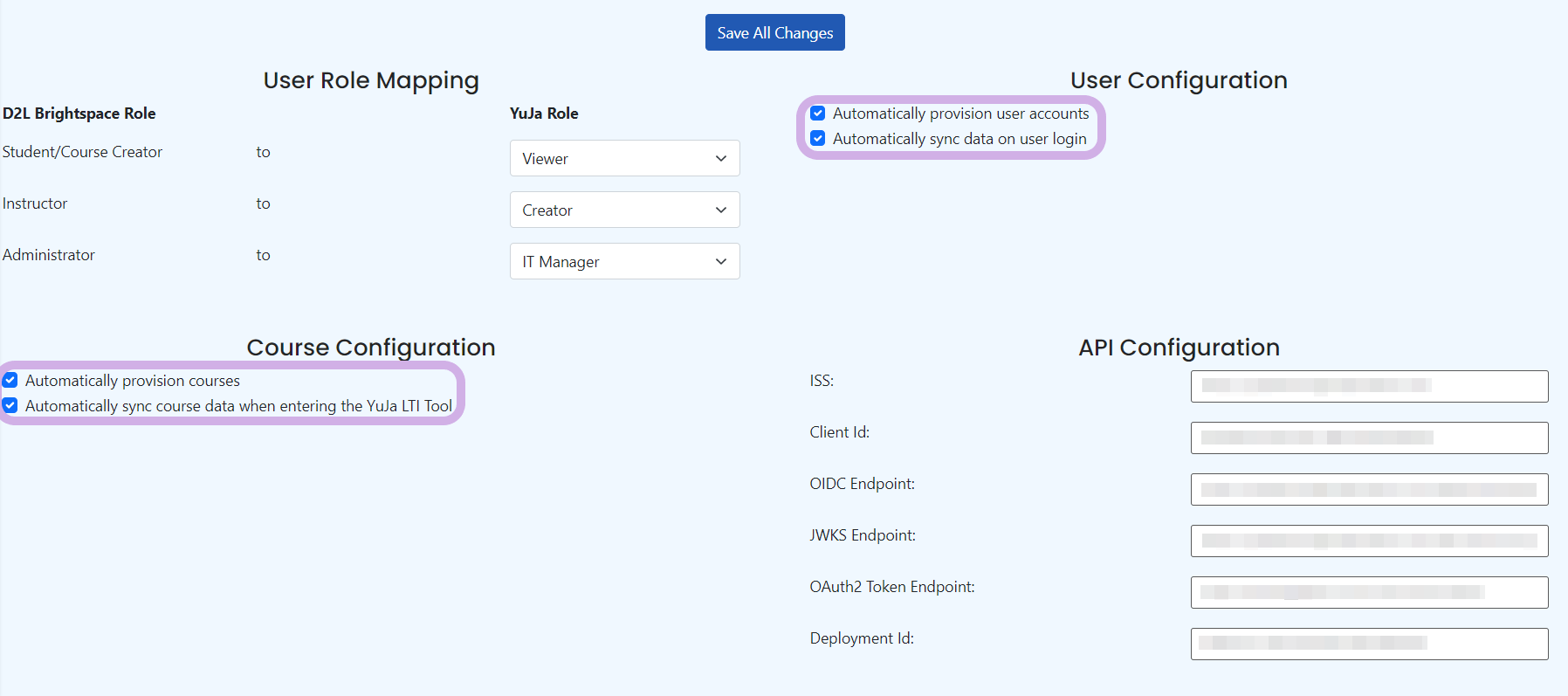Select the ISS label

point(822,381)
